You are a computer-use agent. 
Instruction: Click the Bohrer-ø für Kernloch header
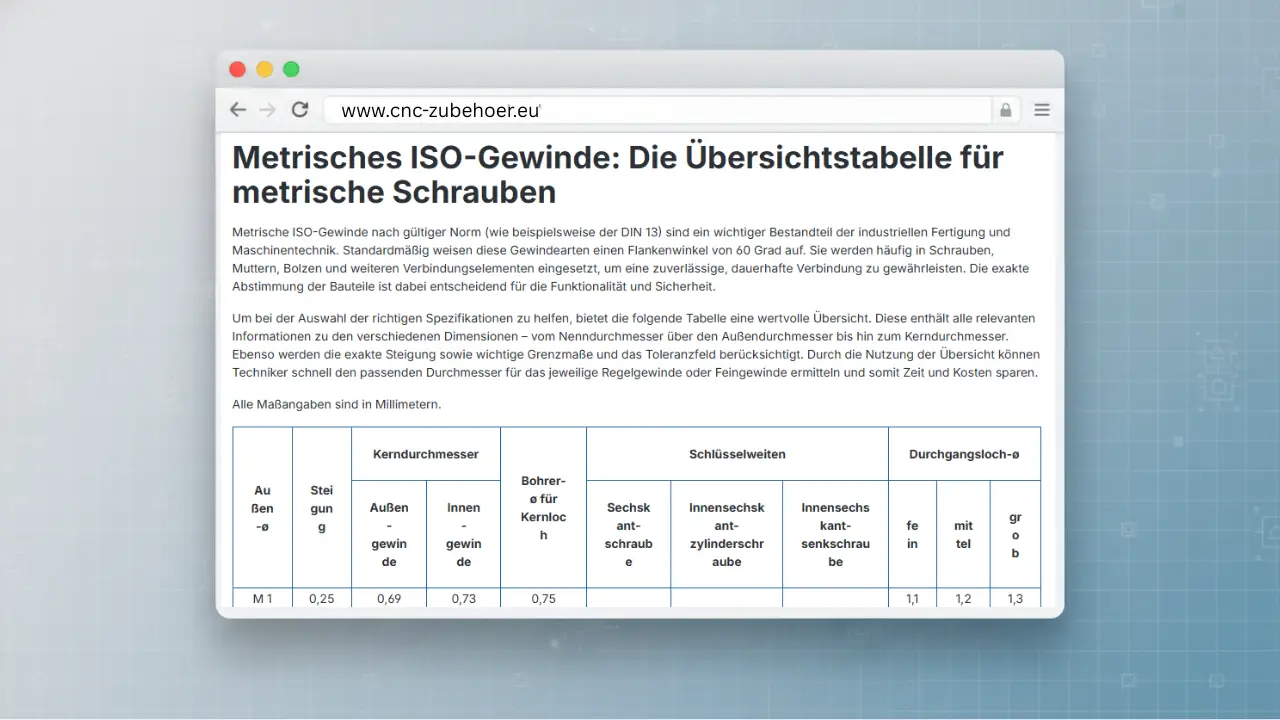coord(543,508)
